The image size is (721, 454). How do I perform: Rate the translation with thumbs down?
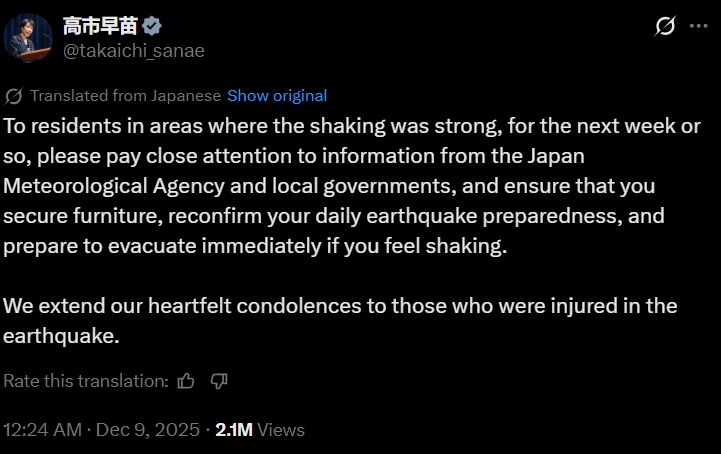[x=219, y=381]
